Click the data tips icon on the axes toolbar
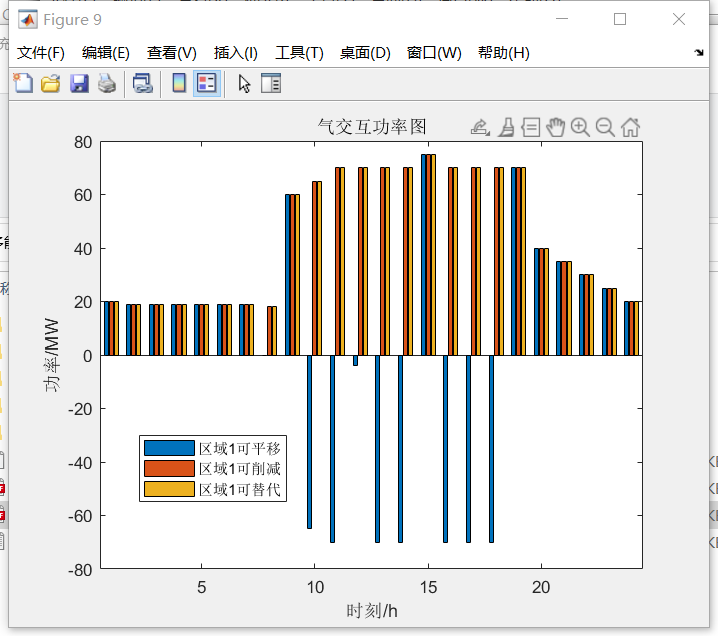718x636 pixels. point(531,127)
